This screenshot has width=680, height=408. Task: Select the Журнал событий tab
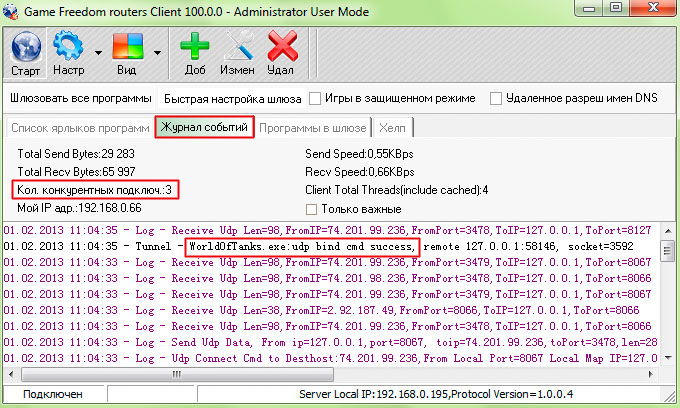204,127
